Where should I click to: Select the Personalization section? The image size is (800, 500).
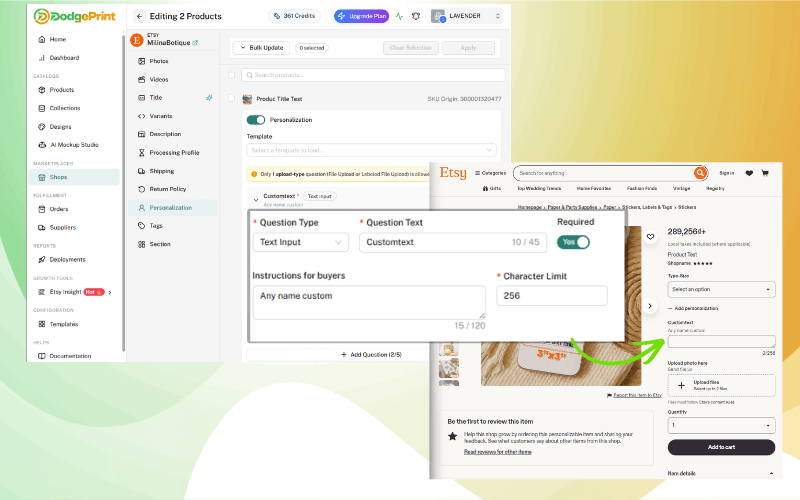click(x=173, y=208)
